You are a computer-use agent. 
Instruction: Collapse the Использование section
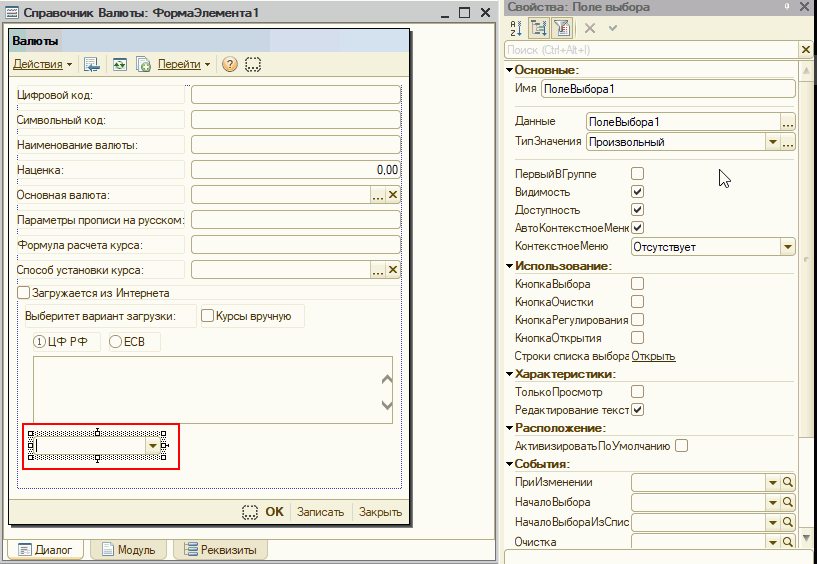509,266
